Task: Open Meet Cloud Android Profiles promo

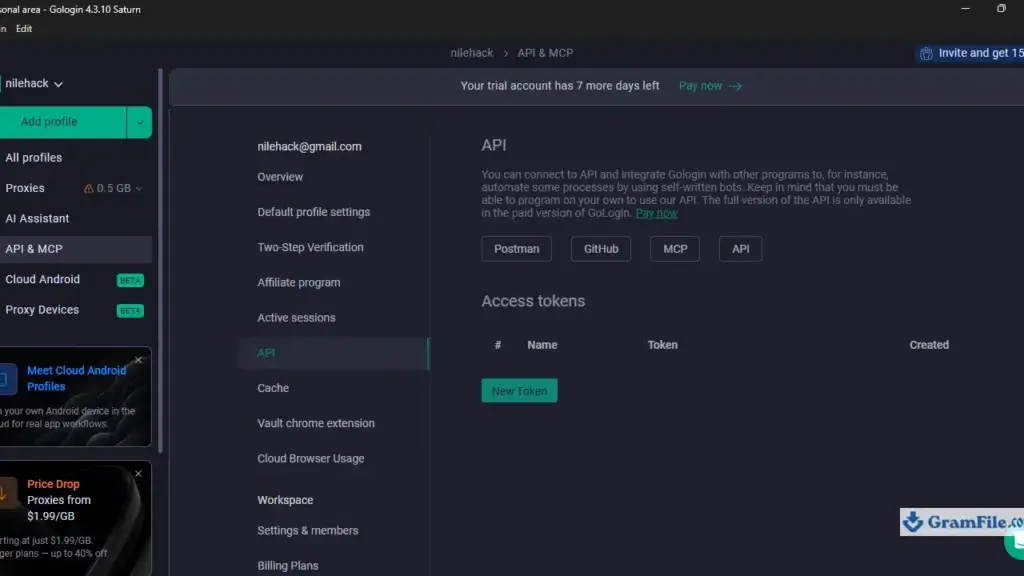Action: pyautogui.click(x=76, y=396)
